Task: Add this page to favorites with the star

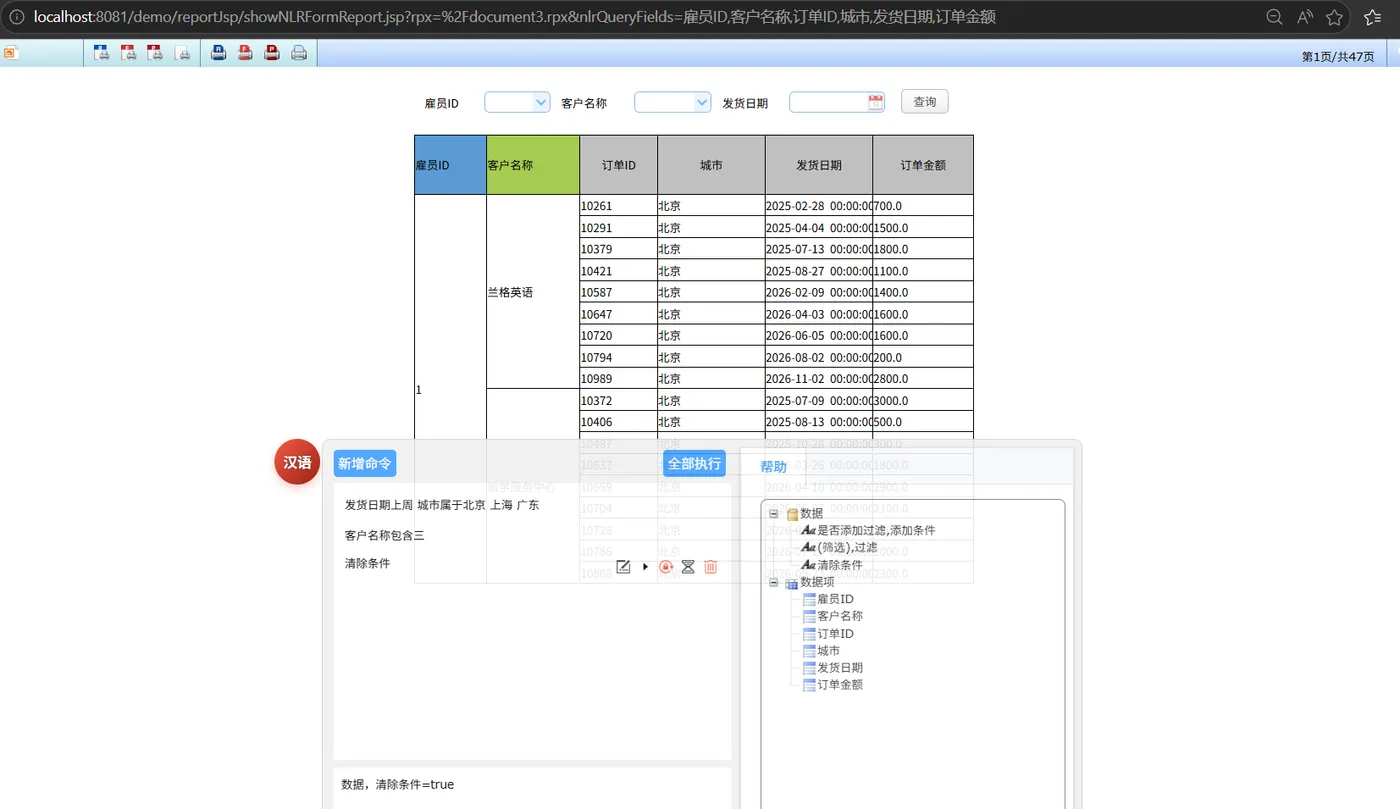Action: pos(1334,17)
